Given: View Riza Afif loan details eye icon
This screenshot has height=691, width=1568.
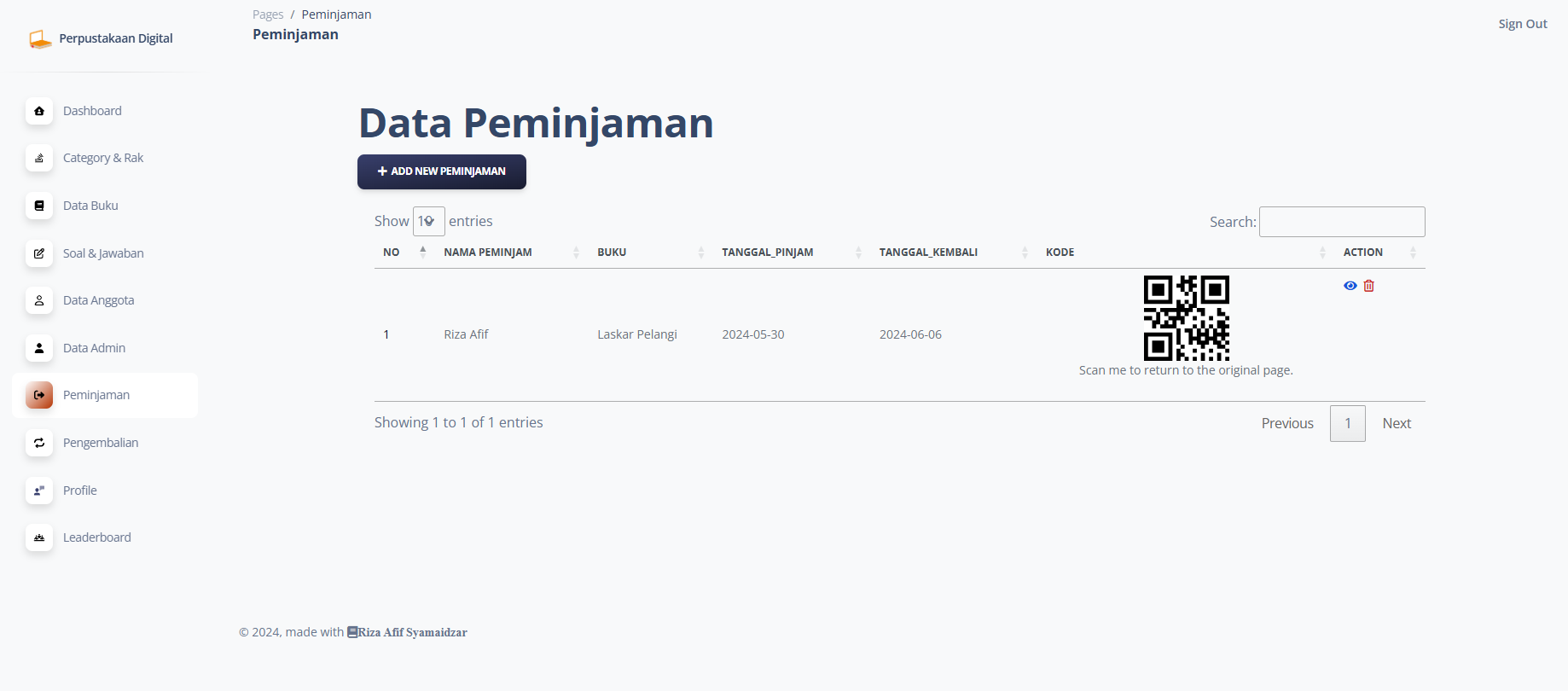Looking at the screenshot, I should coord(1350,286).
